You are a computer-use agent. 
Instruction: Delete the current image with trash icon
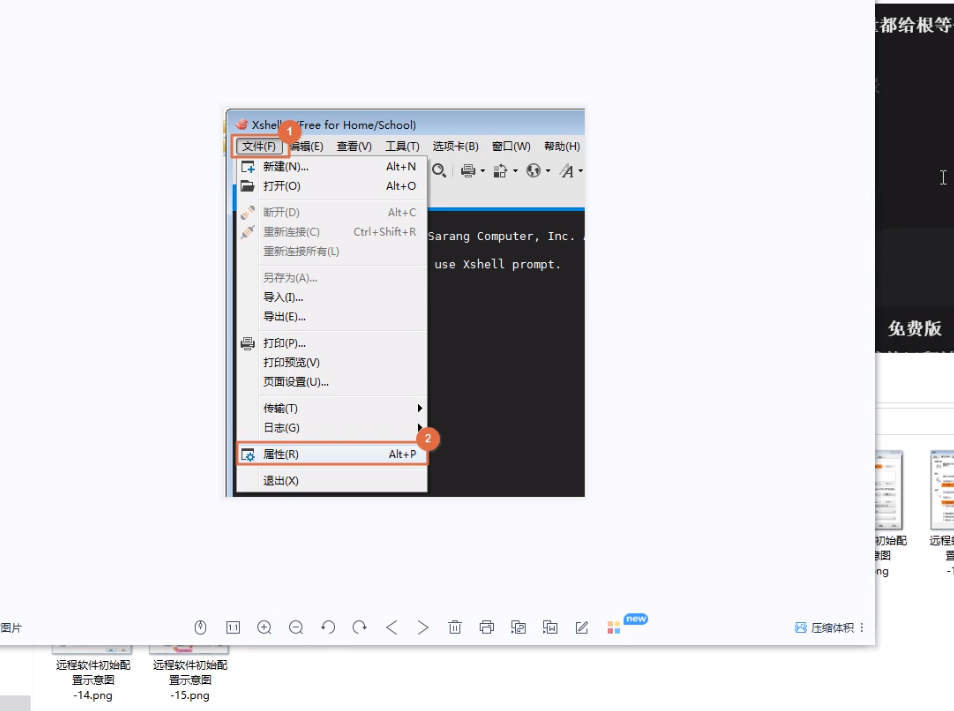tap(454, 627)
